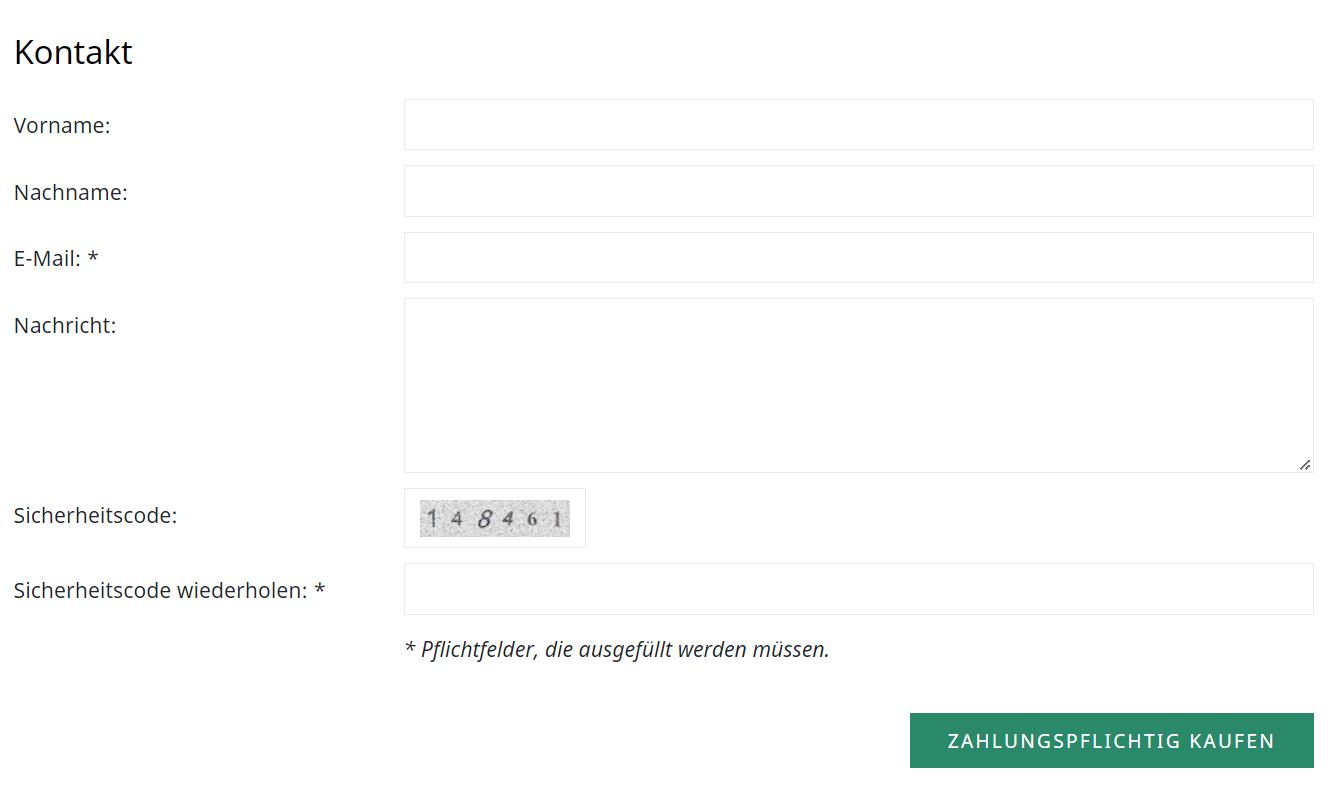Focus the Nachname text field
Image resolution: width=1336 pixels, height=801 pixels.
pyautogui.click(x=858, y=191)
